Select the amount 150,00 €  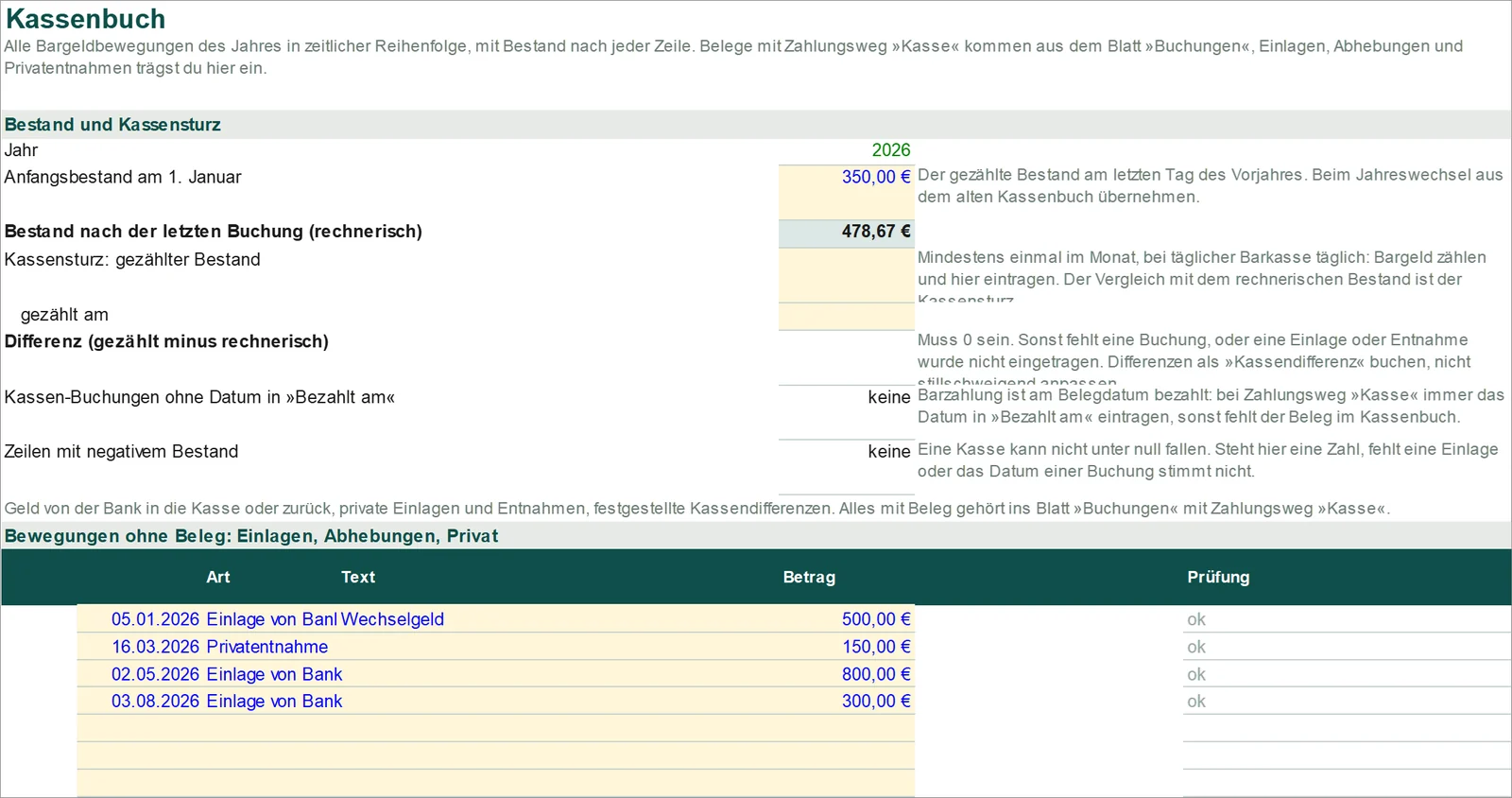click(x=876, y=647)
